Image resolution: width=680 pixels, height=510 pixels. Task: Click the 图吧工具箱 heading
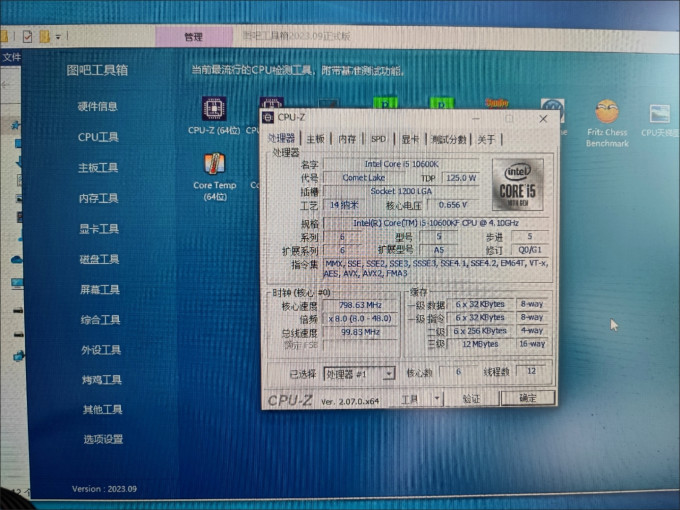pyautogui.click(x=97, y=70)
